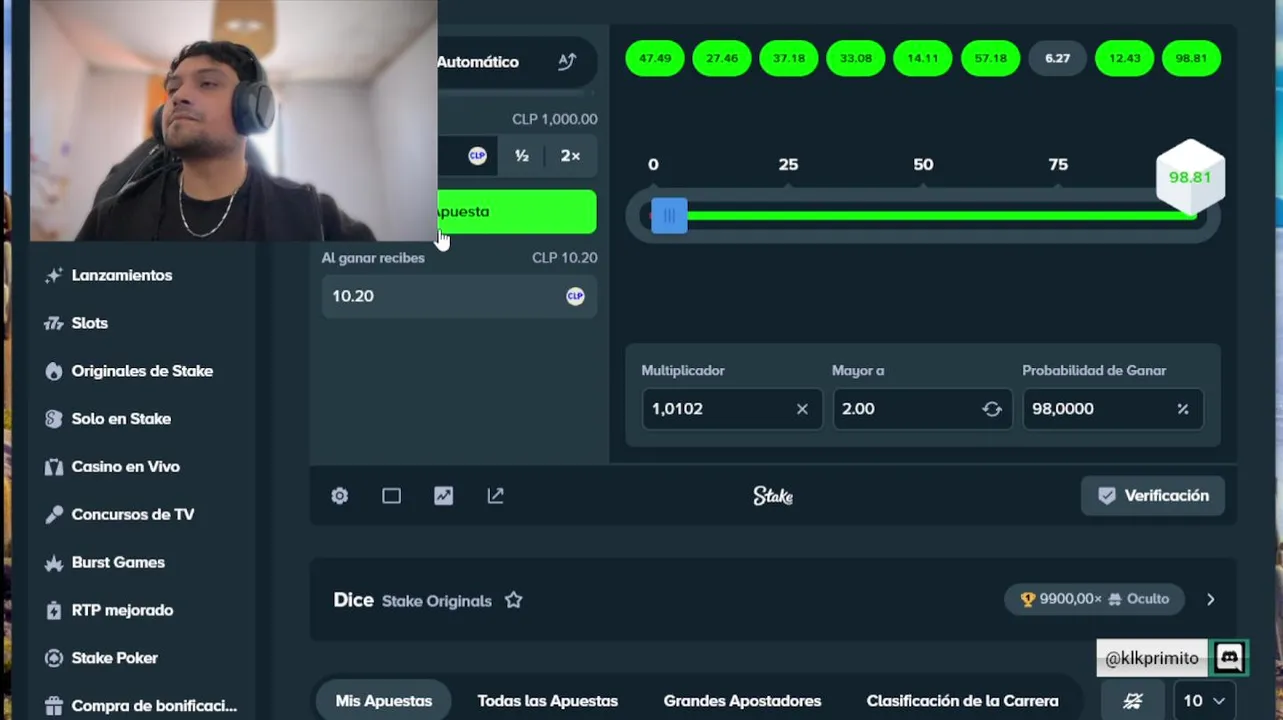Clear multiplier with the X icon
The height and width of the screenshot is (720, 1283).
802,409
